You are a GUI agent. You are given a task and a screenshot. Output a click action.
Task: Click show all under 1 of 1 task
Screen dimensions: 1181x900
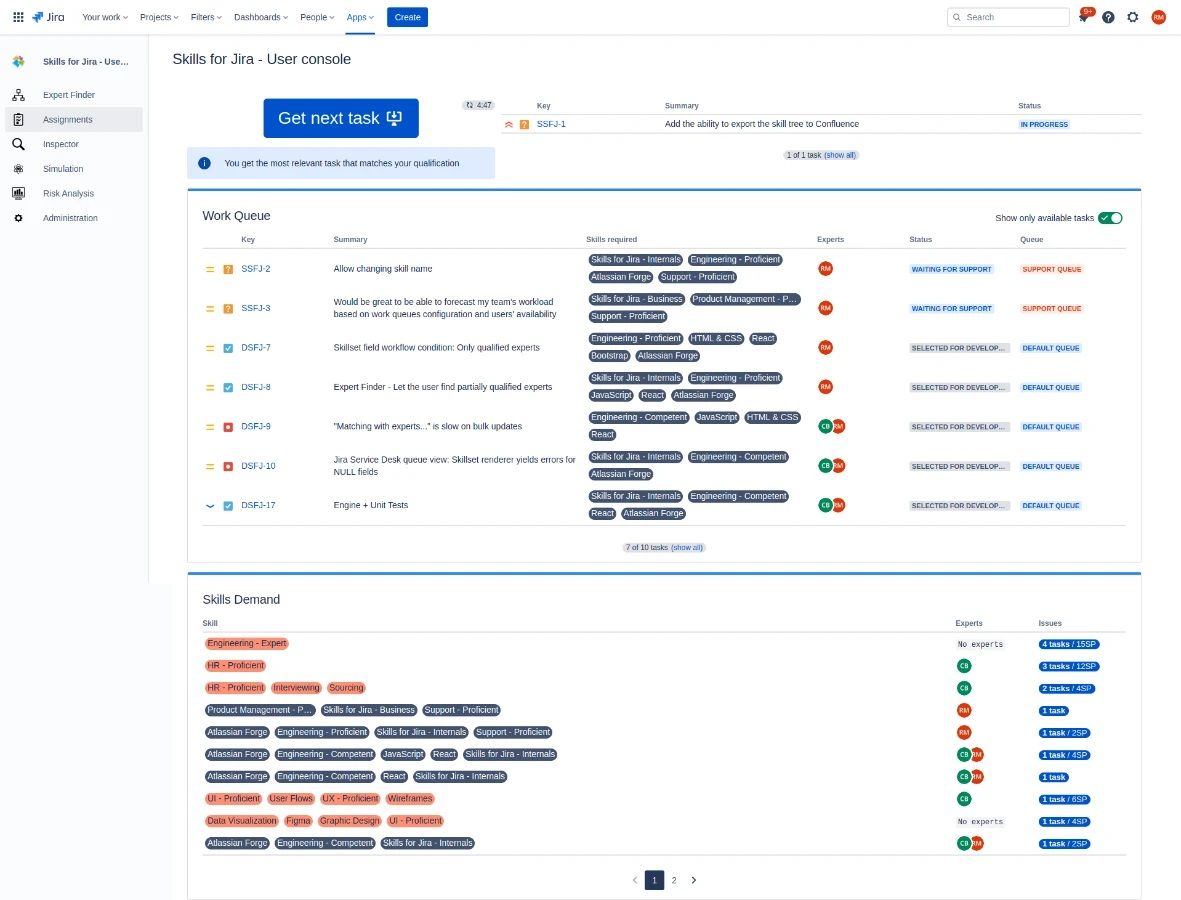(840, 155)
